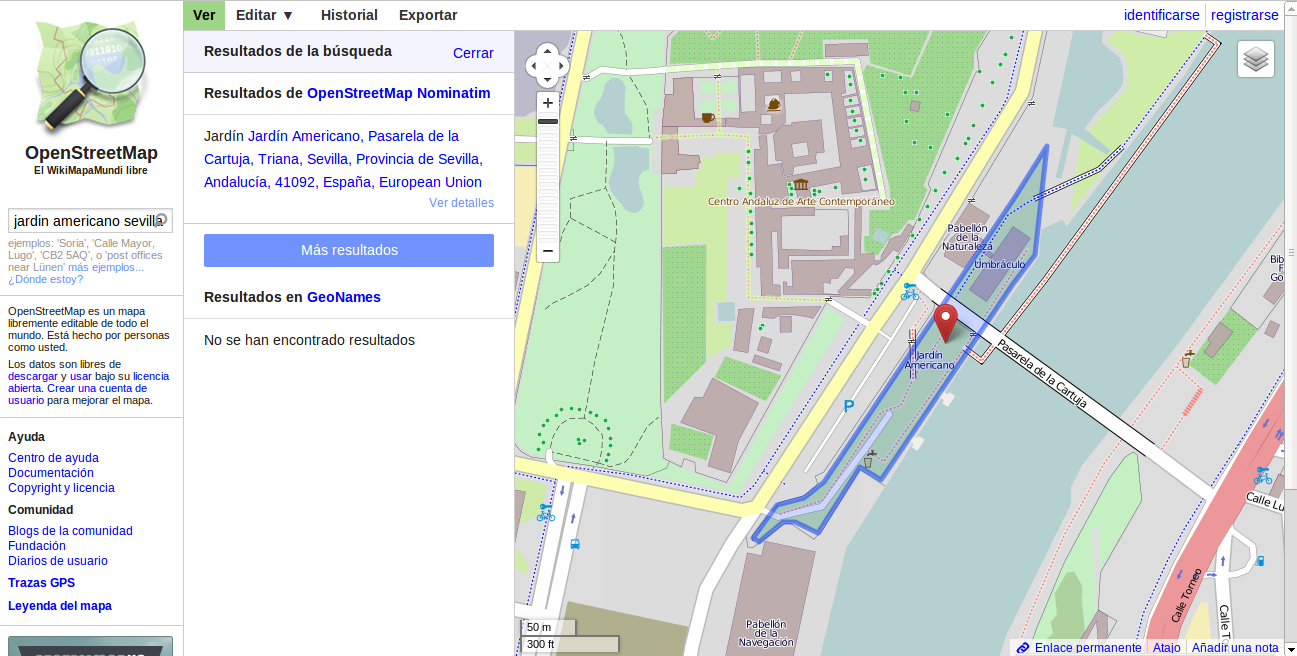The height and width of the screenshot is (656, 1297).
Task: Click the Pabellón de la Naturaleza map label
Action: (x=969, y=237)
